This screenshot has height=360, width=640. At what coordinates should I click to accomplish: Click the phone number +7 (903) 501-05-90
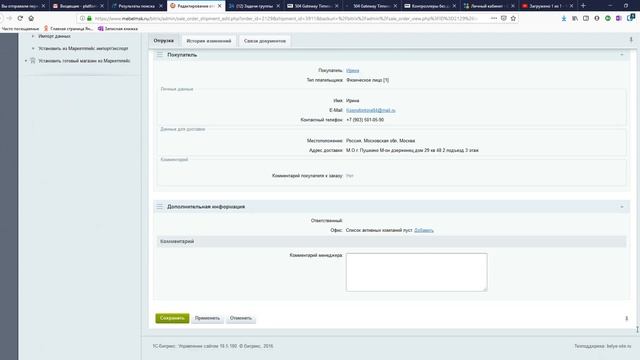tap(365, 120)
